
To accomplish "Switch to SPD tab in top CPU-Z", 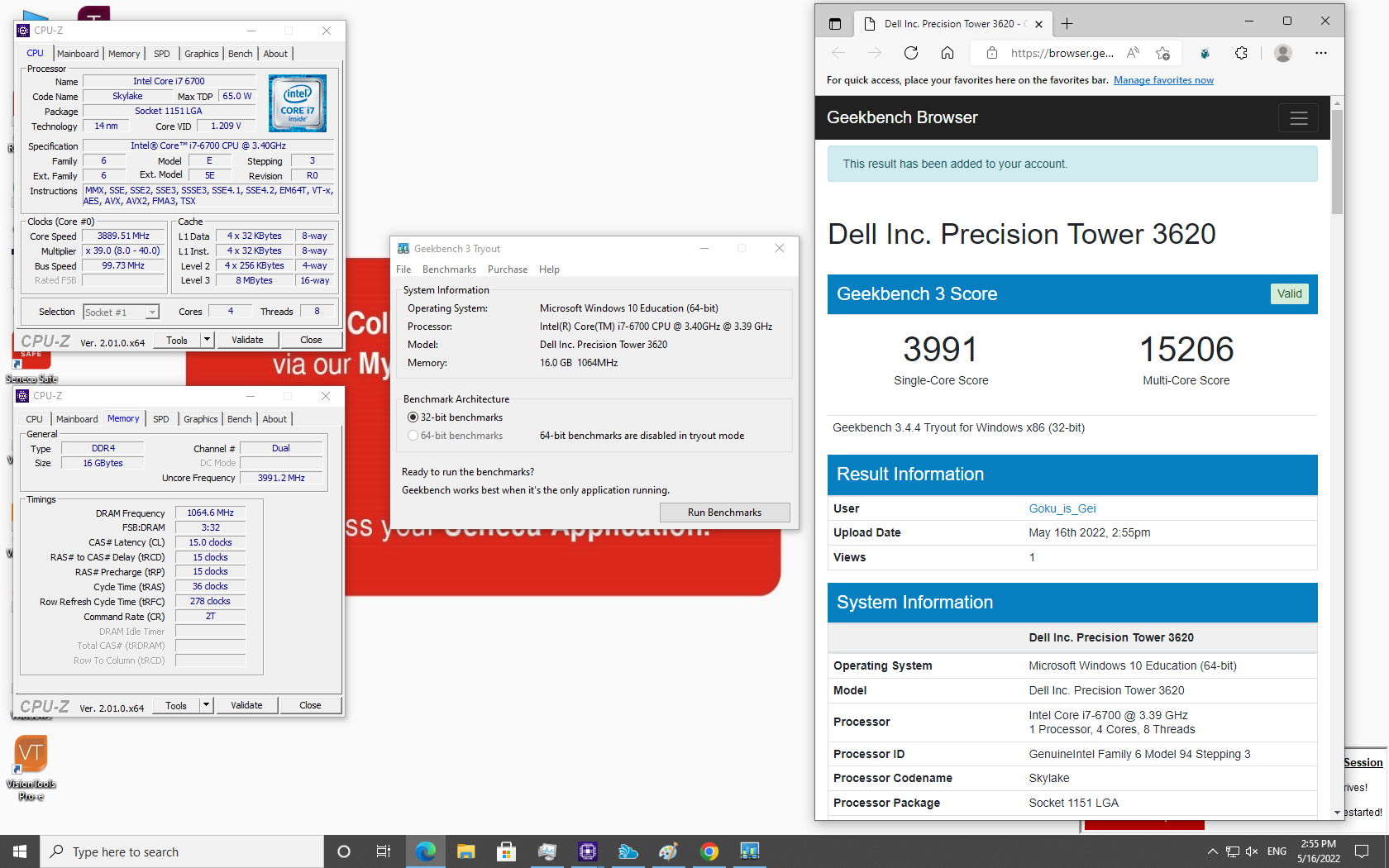I will click(x=162, y=54).
